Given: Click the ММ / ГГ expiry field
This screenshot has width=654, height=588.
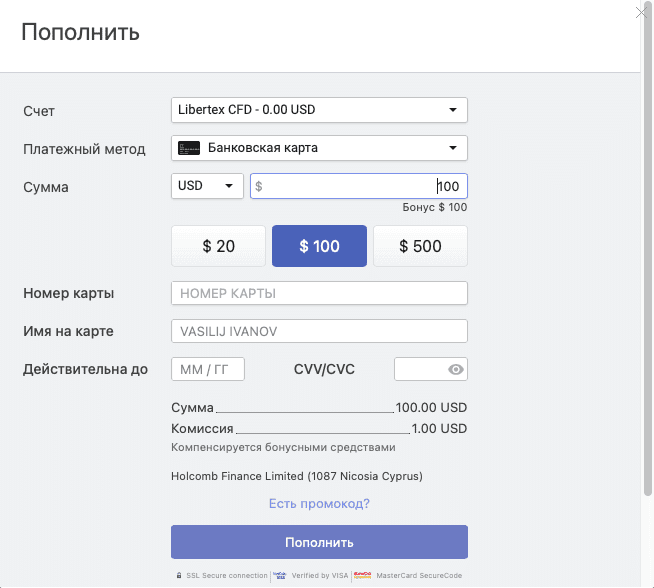Looking at the screenshot, I should (208, 370).
